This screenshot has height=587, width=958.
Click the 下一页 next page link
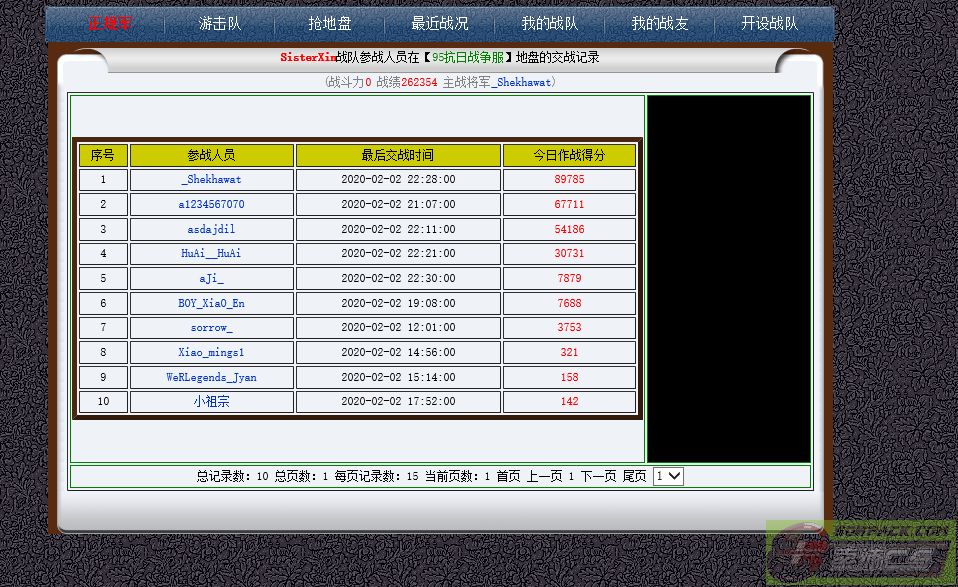coord(598,477)
